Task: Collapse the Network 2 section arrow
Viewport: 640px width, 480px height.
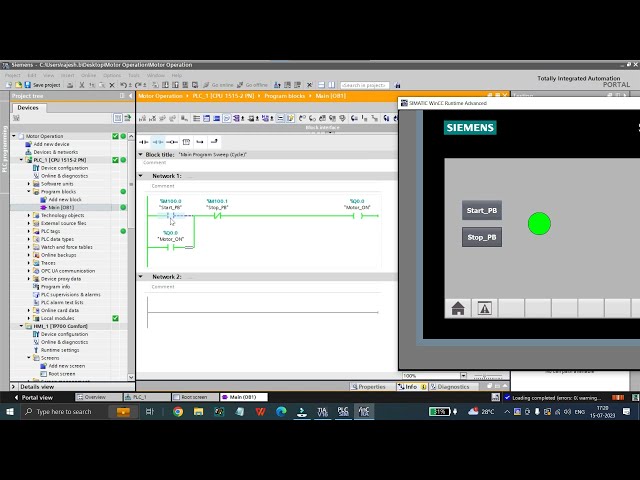Action: [x=141, y=277]
